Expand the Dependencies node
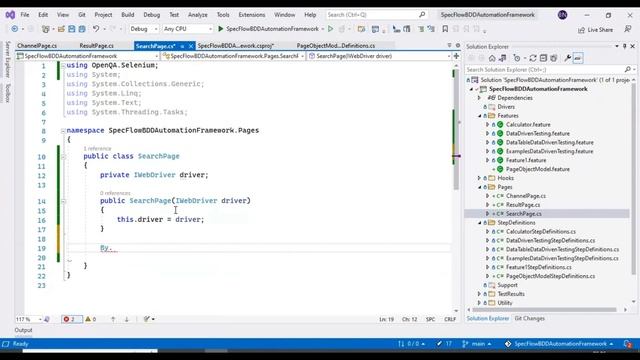The width and height of the screenshot is (640, 360). (x=480, y=98)
